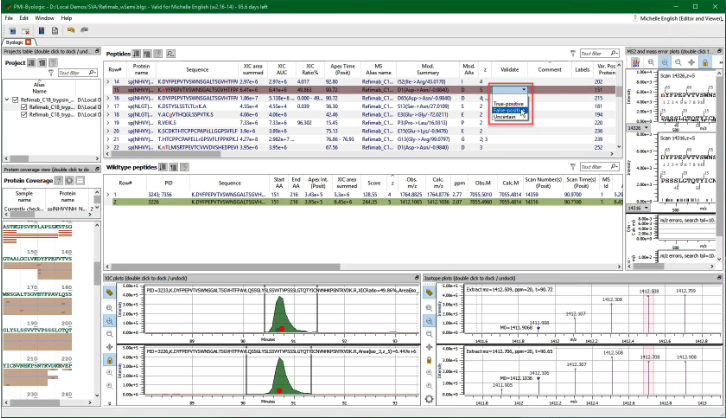Toggle the lock icon in Isotope plots toolbar
The image size is (726, 418).
tap(429, 360)
